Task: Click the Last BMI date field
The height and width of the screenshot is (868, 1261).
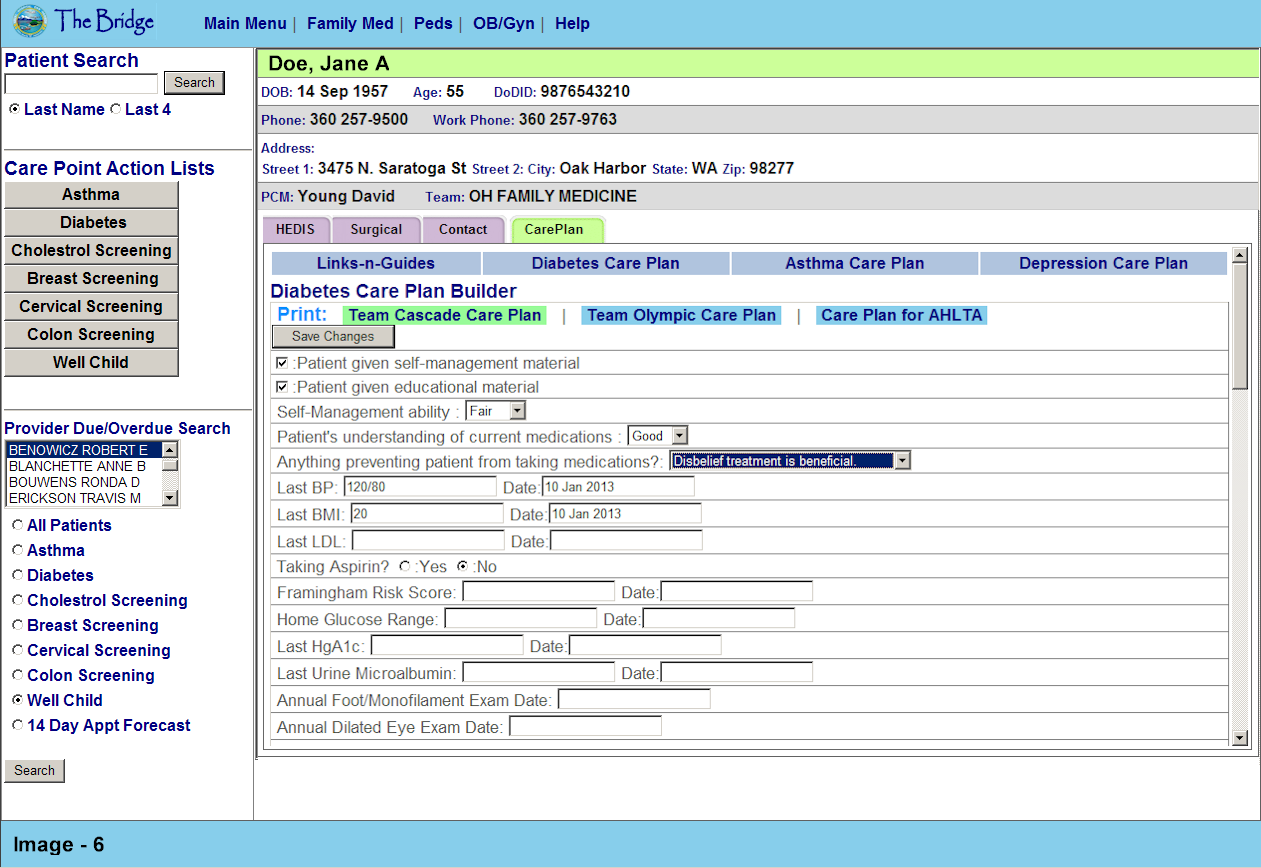Action: (x=625, y=514)
